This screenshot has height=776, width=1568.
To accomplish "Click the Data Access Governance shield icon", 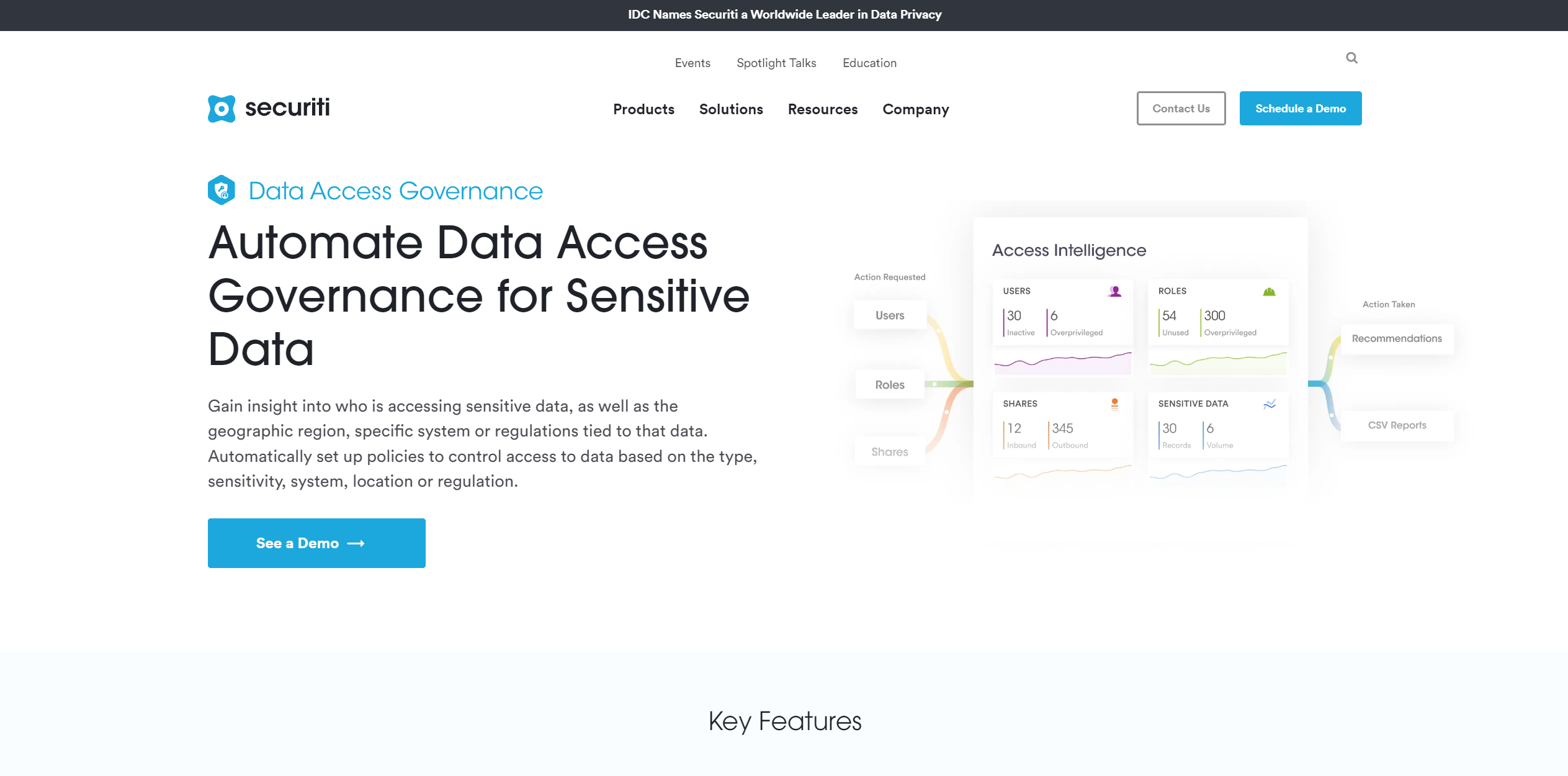I will pos(219,190).
